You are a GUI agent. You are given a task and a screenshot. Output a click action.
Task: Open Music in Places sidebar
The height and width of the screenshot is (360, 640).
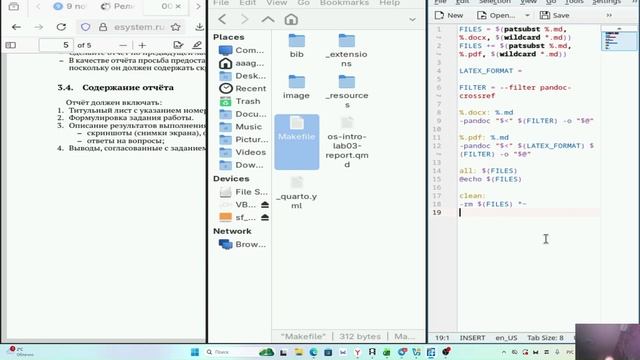(x=240, y=127)
